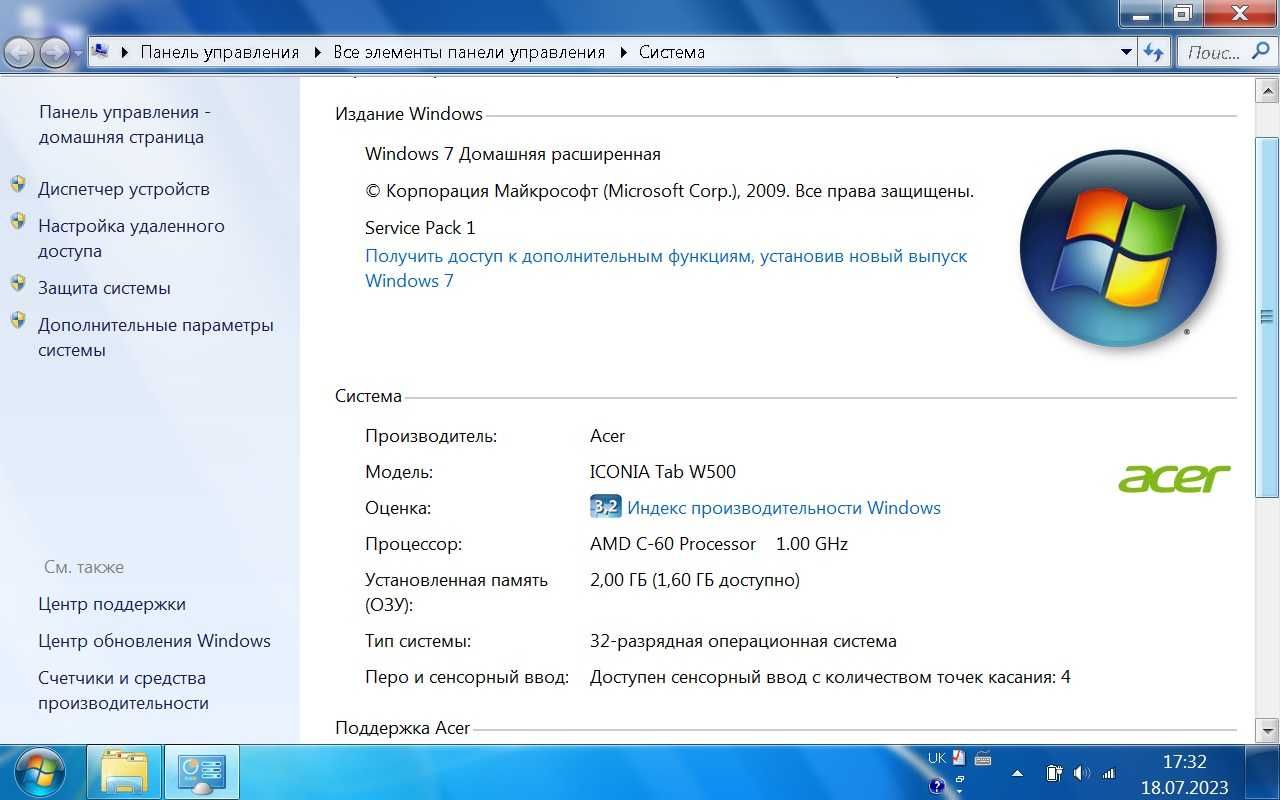1280x800 pixels.
Task: Click scrollbar down arrow
Action: click(x=1266, y=730)
